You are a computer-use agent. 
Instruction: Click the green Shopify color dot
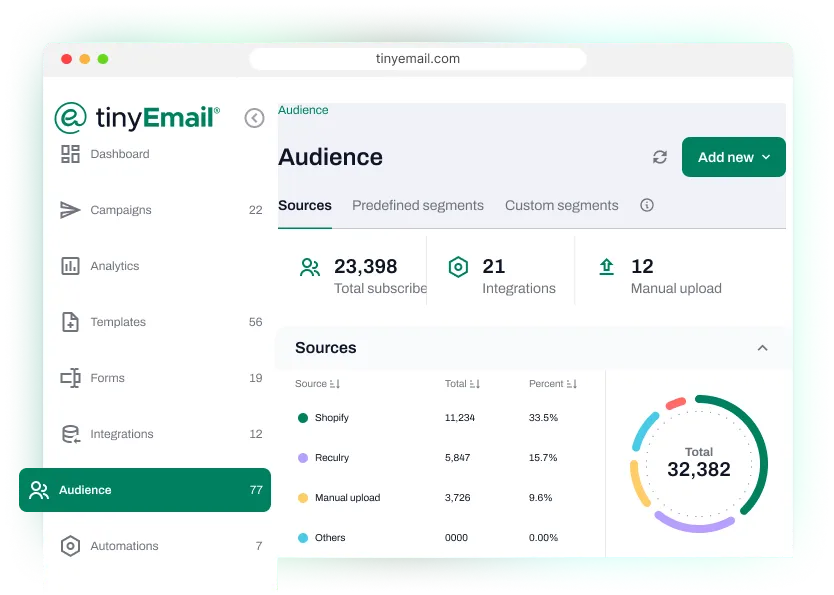point(303,418)
